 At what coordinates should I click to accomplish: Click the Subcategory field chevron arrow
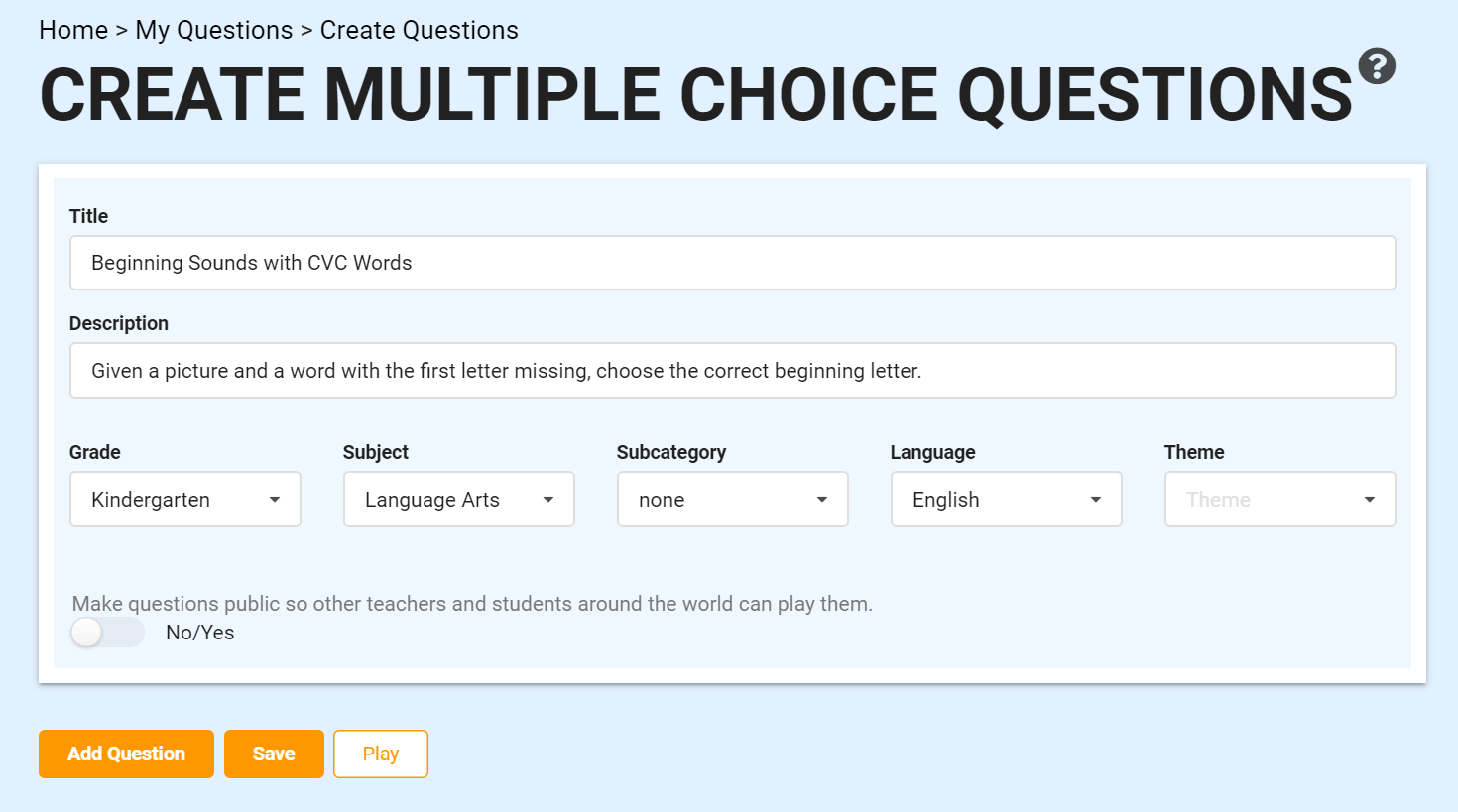click(x=821, y=501)
